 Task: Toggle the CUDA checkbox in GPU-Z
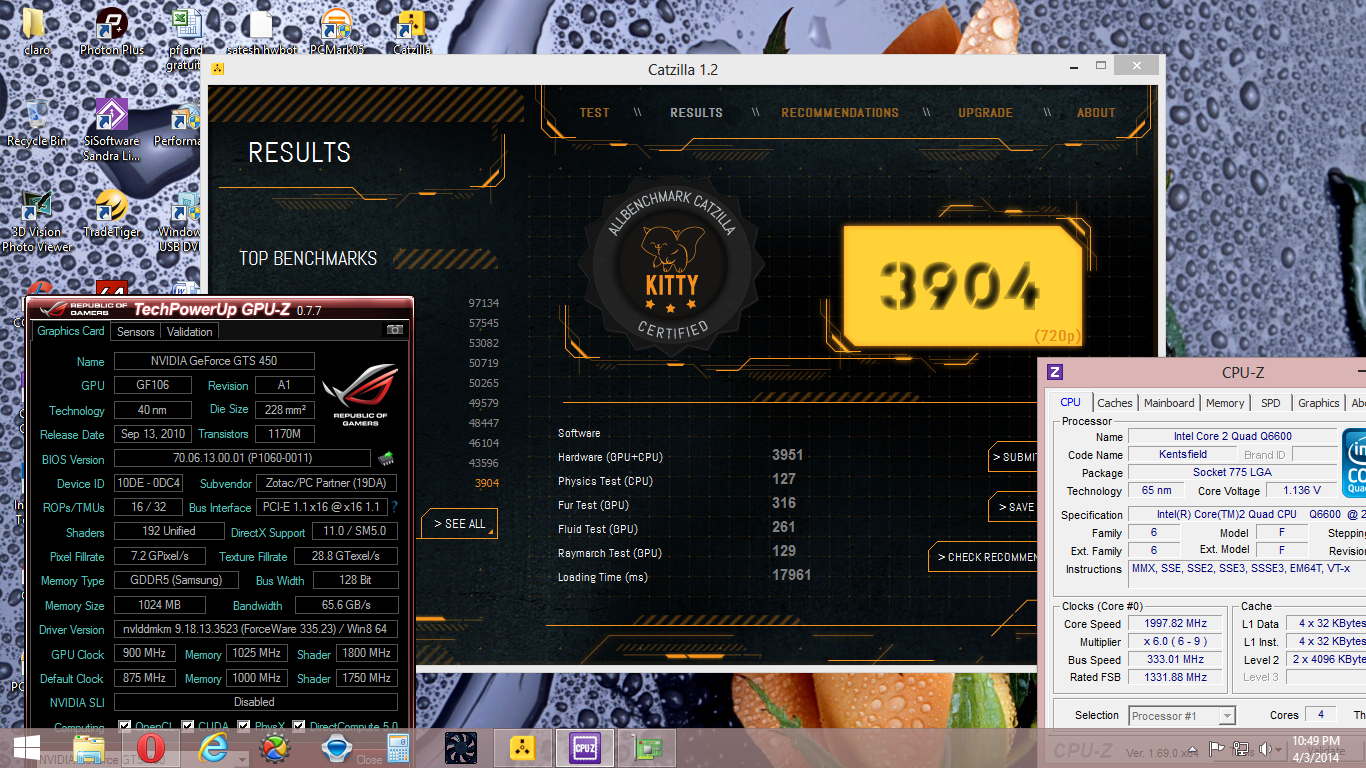coord(187,727)
